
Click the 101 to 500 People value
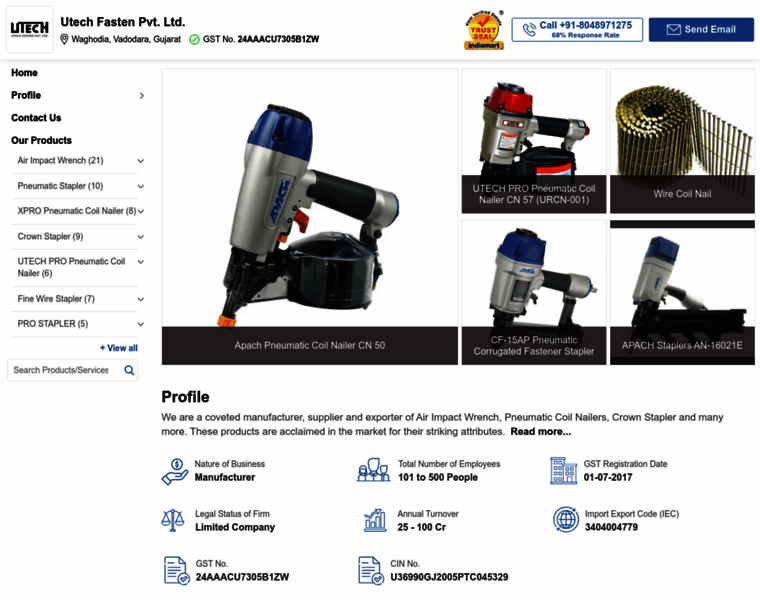coord(438,477)
